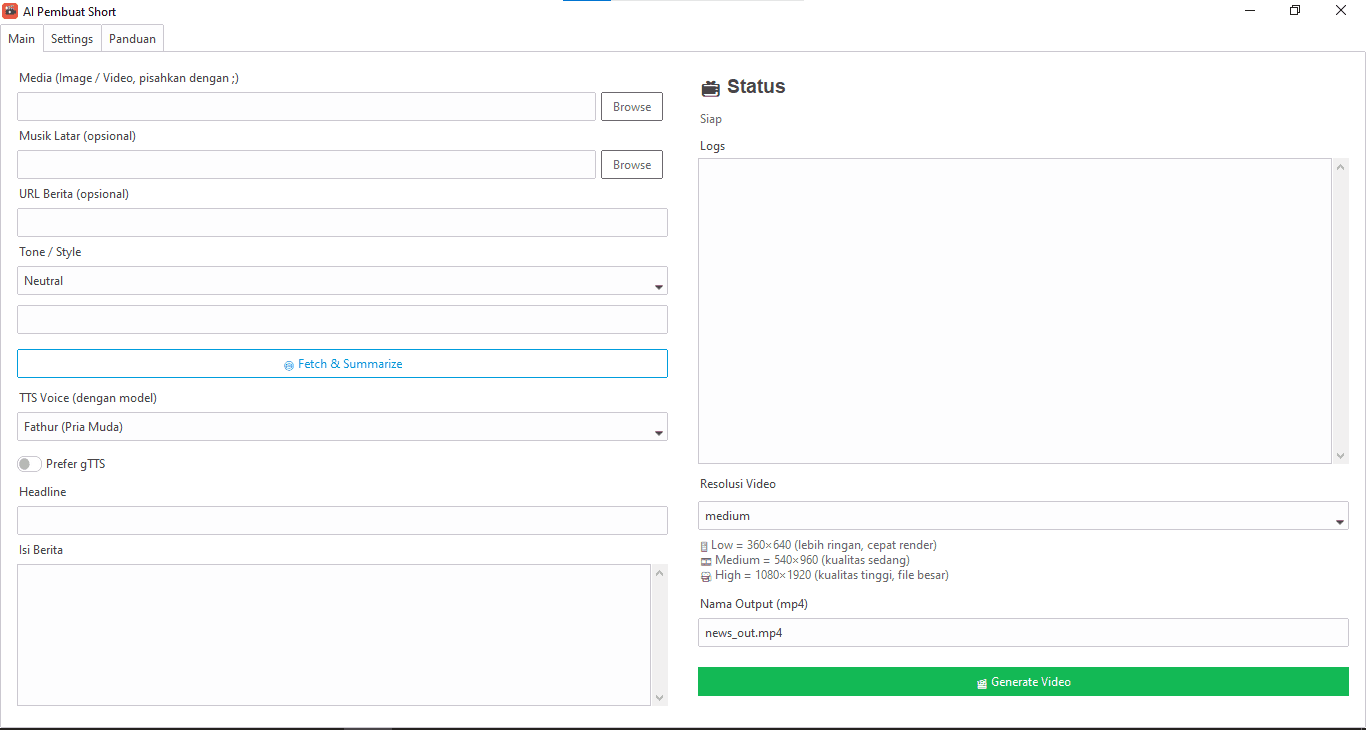
Task: Click the icon next to High resolution description
Action: pyautogui.click(x=706, y=575)
